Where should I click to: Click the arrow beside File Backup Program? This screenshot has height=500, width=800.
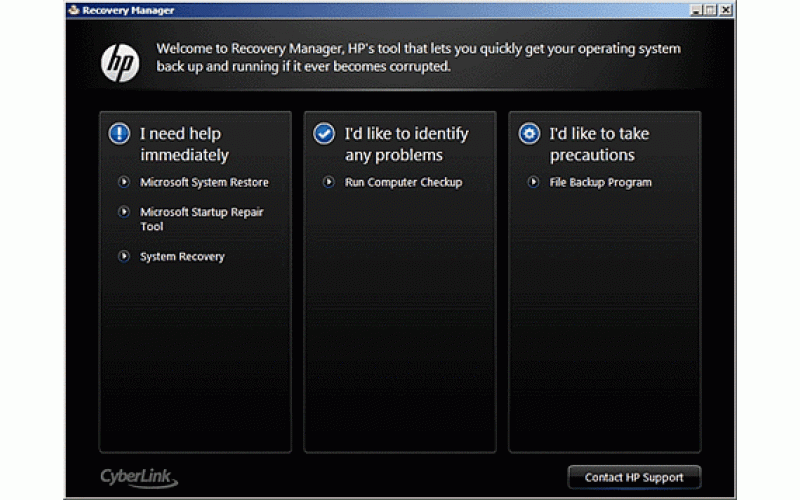[534, 182]
